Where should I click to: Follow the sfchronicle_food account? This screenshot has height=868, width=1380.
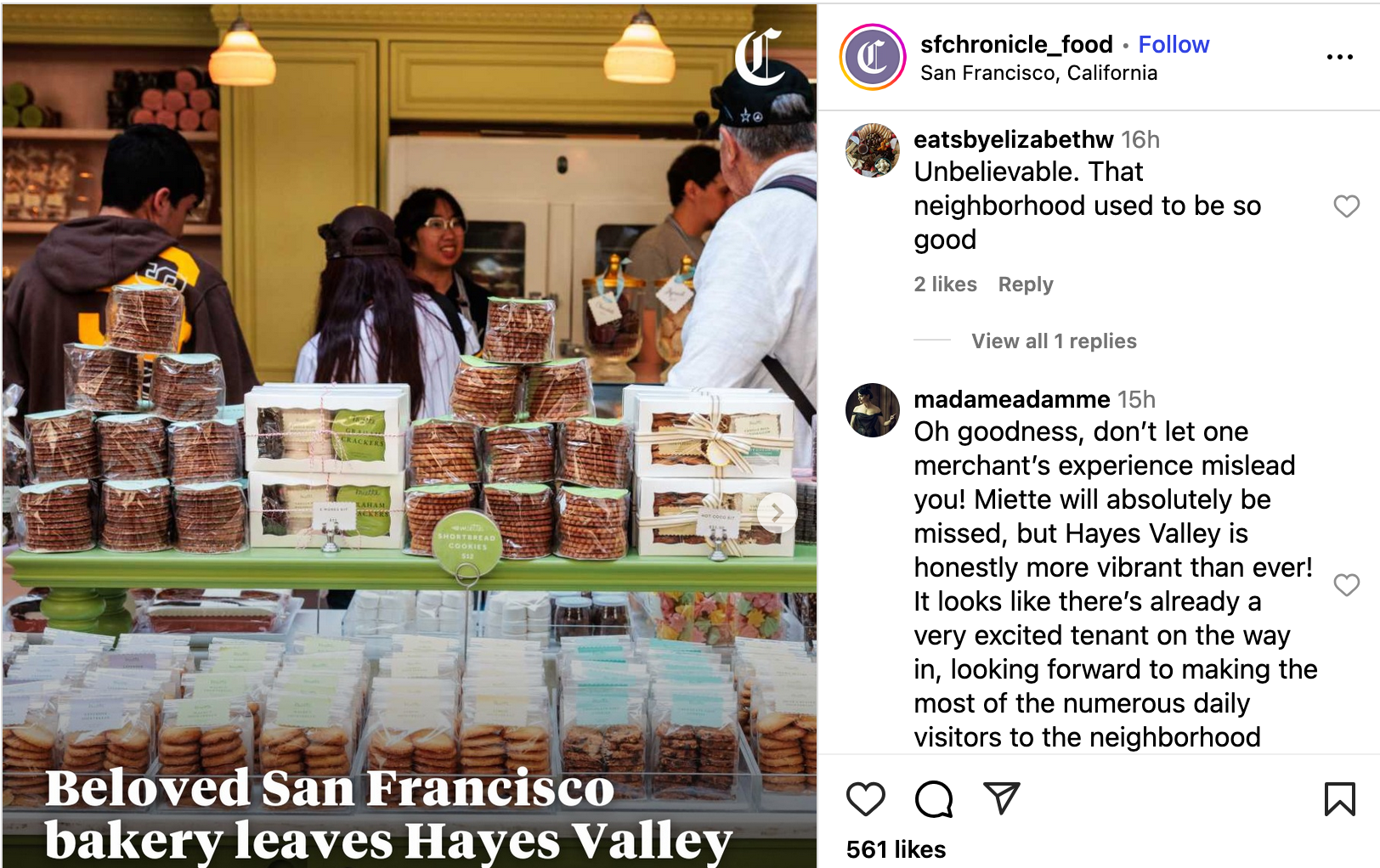click(x=1174, y=44)
